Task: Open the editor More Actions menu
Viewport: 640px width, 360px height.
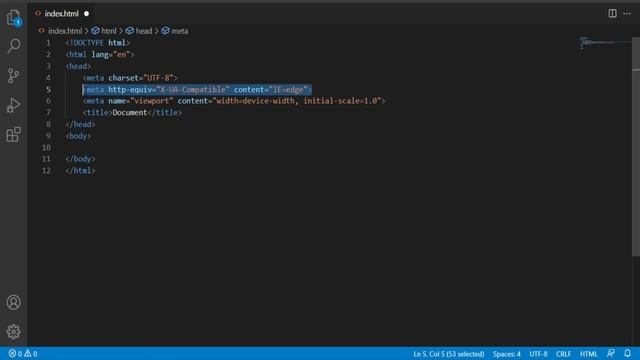Action: [627, 13]
